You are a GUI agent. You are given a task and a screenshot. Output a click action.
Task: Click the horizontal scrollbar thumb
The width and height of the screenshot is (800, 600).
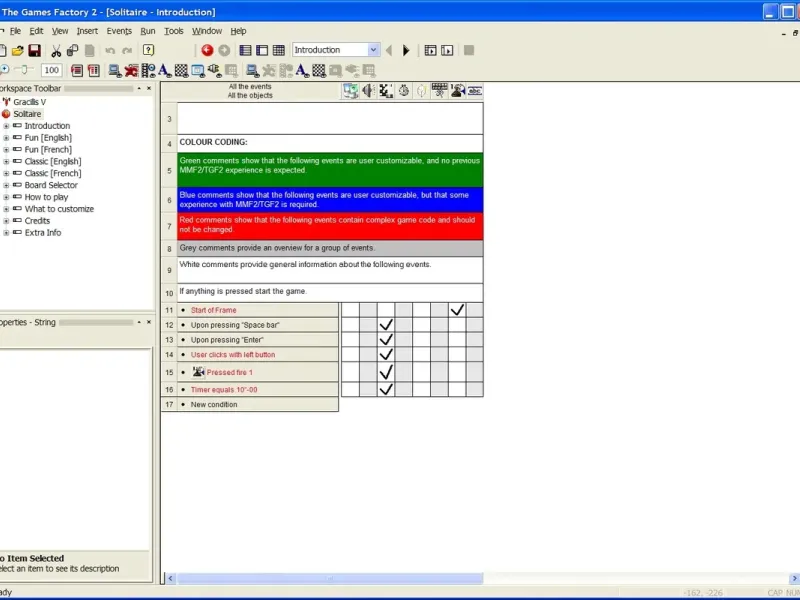330,578
